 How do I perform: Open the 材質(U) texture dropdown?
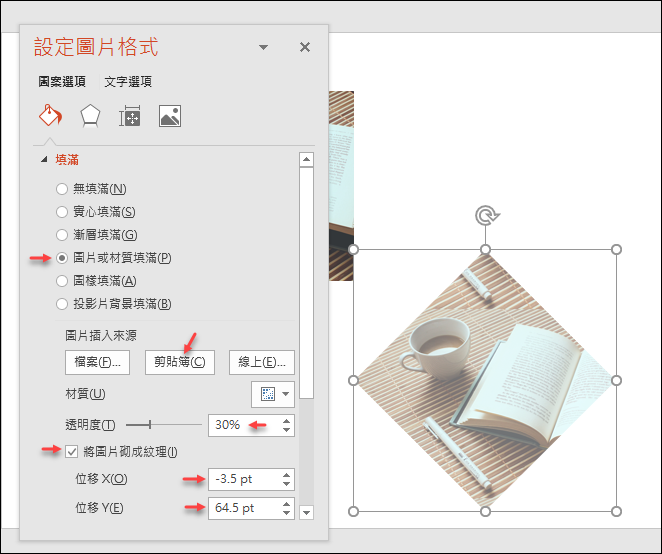coord(273,394)
